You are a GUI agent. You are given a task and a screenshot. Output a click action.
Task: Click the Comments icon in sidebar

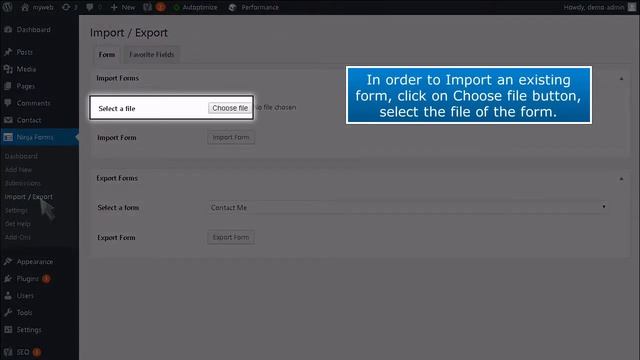click(x=8, y=103)
